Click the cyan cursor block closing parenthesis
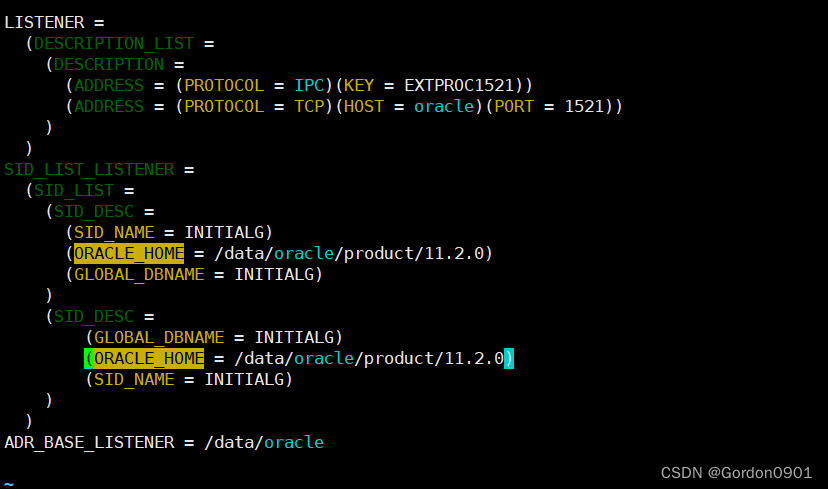The height and width of the screenshot is (489, 828). click(509, 359)
